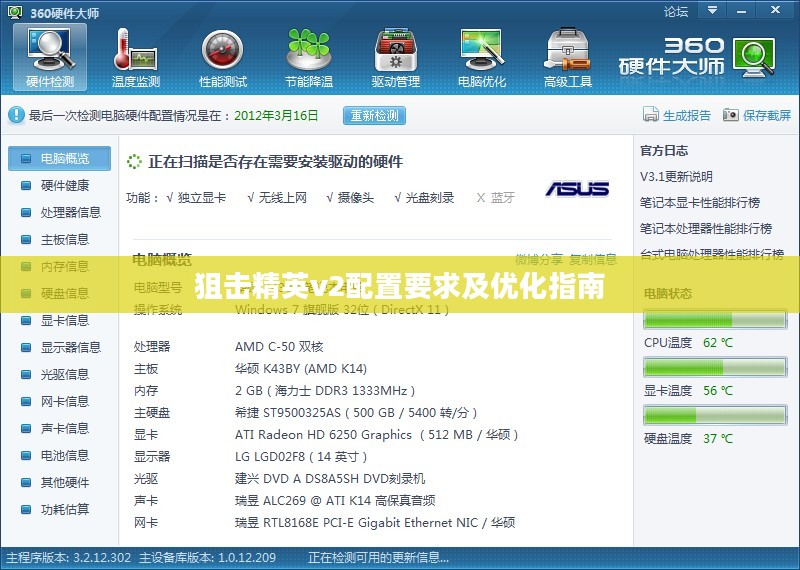Click 正在检测可用的更新信息 status text

point(379,558)
